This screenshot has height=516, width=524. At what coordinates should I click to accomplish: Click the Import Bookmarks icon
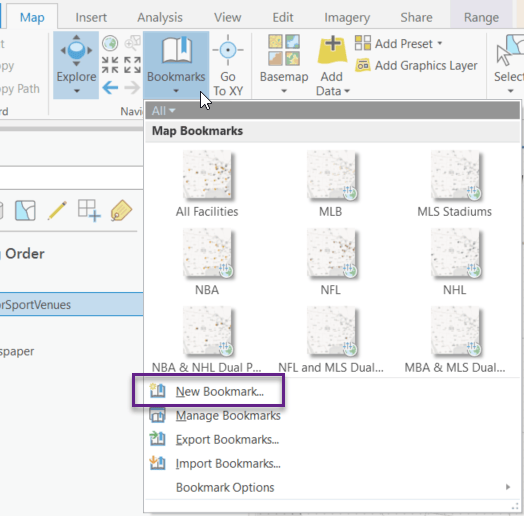(x=157, y=463)
